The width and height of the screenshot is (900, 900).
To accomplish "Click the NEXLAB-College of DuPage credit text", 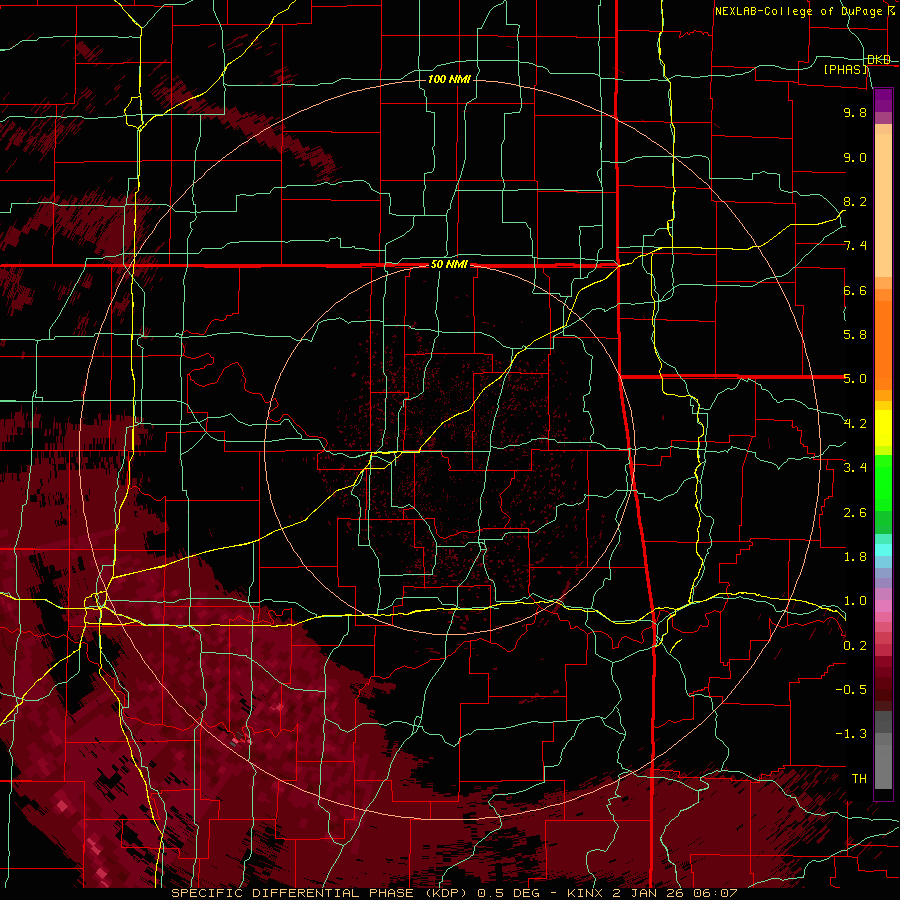I will coord(798,11).
